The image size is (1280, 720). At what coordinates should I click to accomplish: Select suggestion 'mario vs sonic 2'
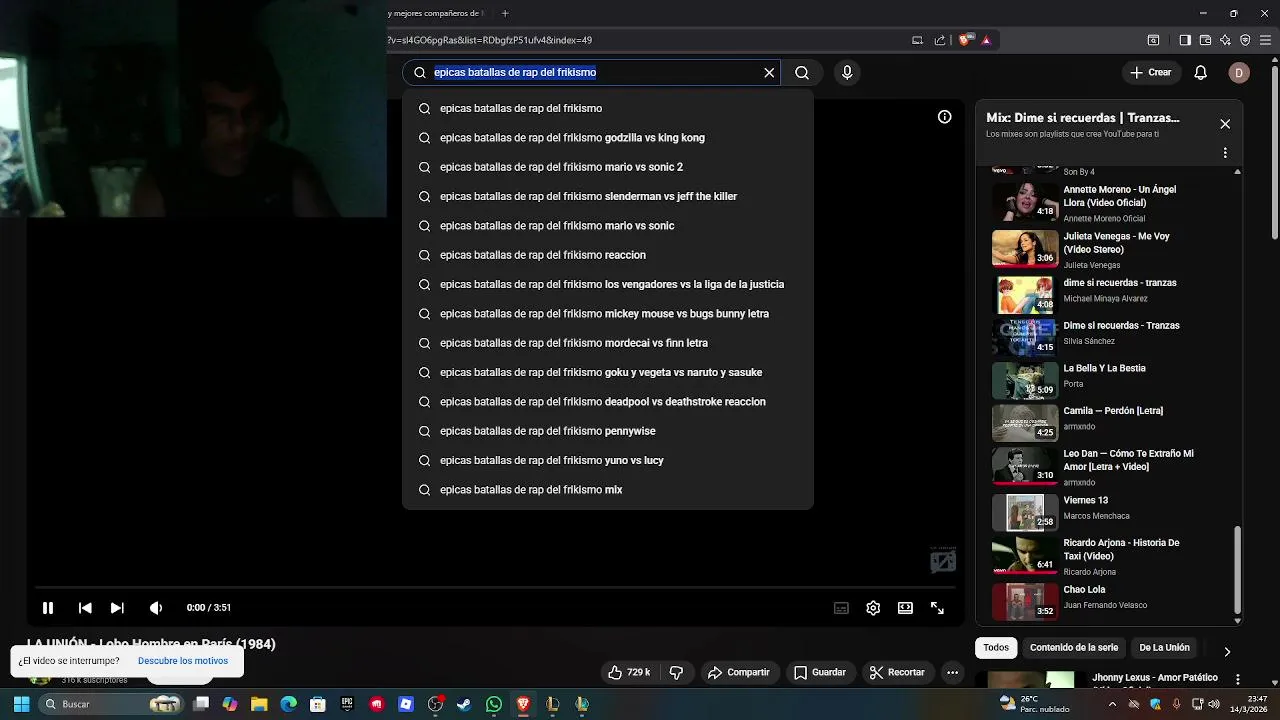[x=608, y=167]
